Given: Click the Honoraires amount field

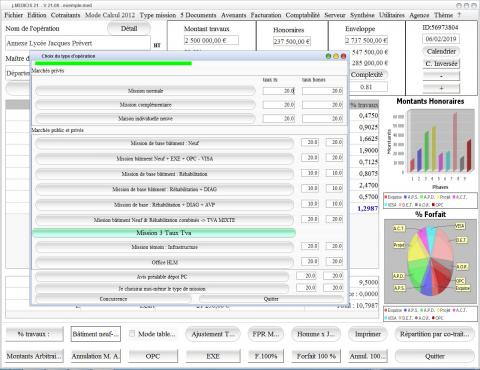Looking at the screenshot, I should 292,41.
